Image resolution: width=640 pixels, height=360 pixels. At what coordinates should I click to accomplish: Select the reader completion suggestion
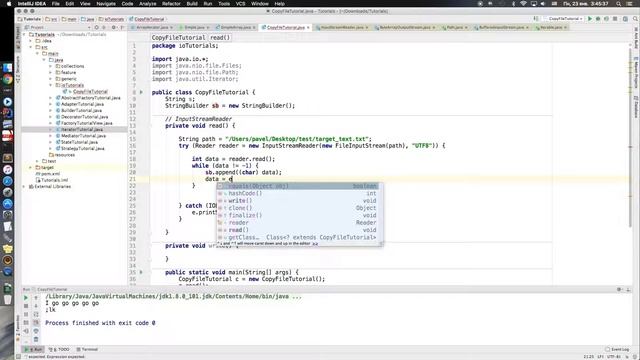click(x=298, y=223)
